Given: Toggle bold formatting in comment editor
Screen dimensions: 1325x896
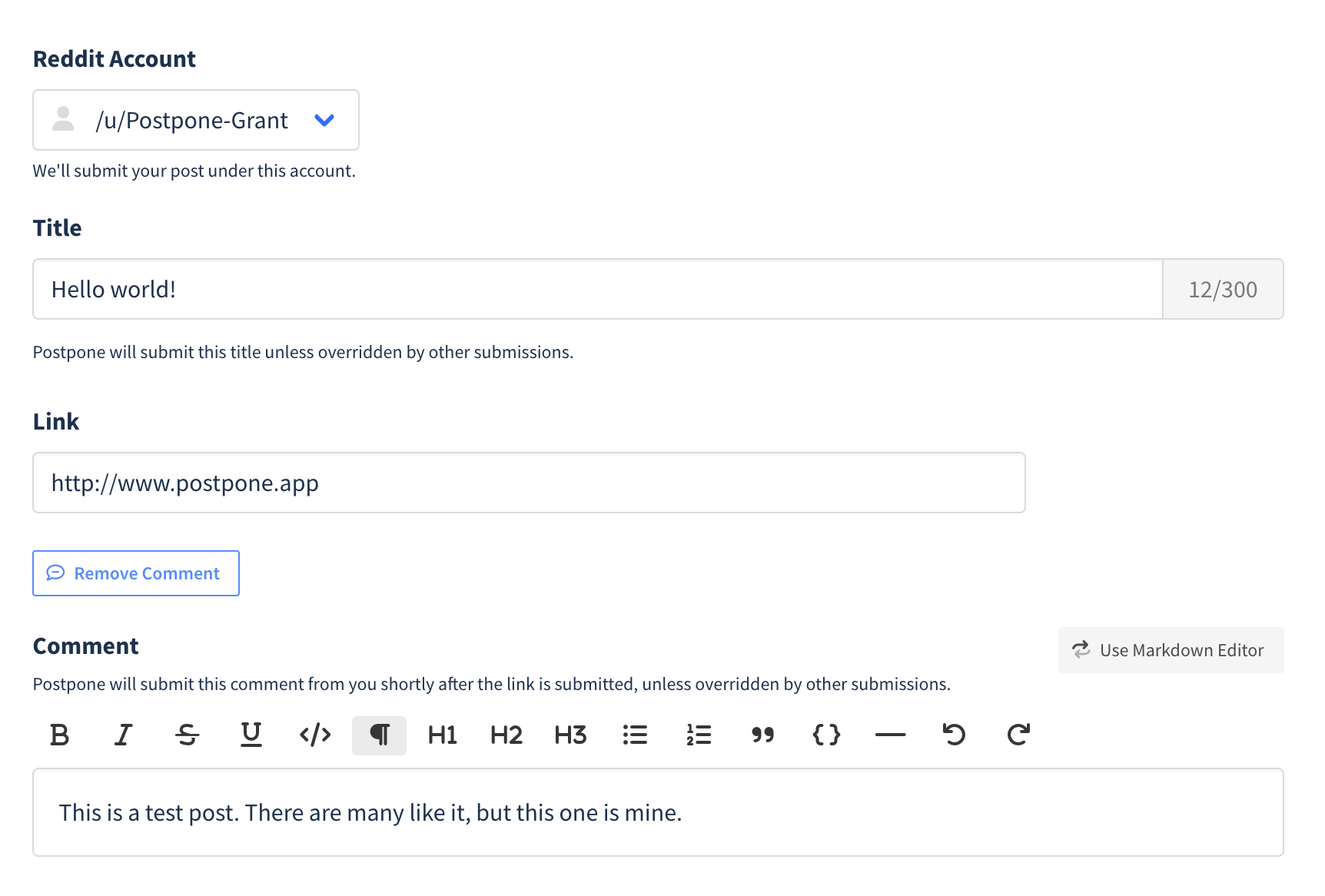Looking at the screenshot, I should pos(59,735).
